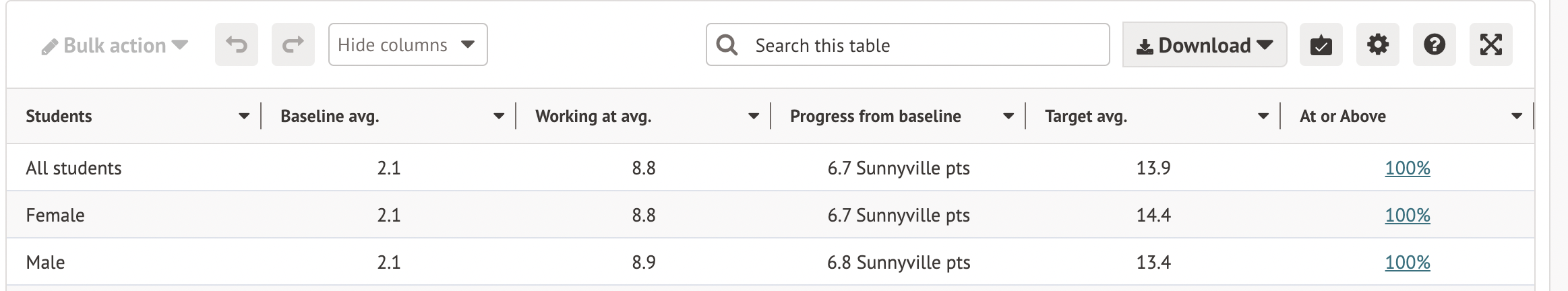Open 100% link for All students

tap(1407, 168)
